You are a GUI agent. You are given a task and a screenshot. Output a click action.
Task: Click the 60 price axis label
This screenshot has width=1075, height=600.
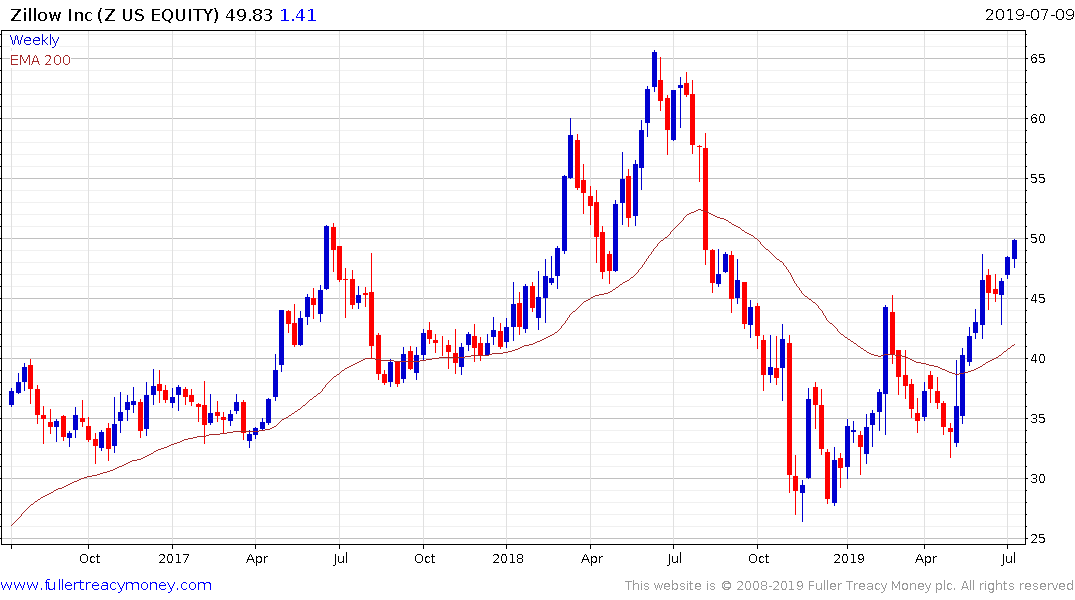1038,119
